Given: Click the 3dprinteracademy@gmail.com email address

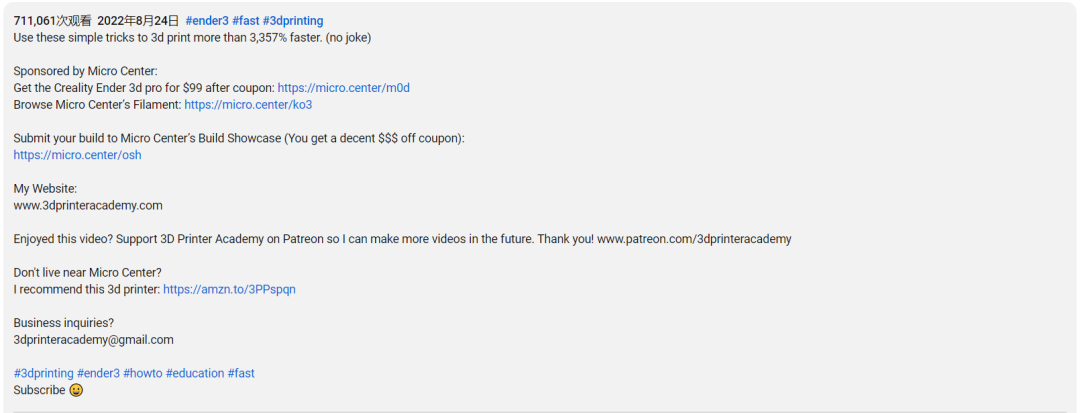Looking at the screenshot, I should [x=94, y=339].
